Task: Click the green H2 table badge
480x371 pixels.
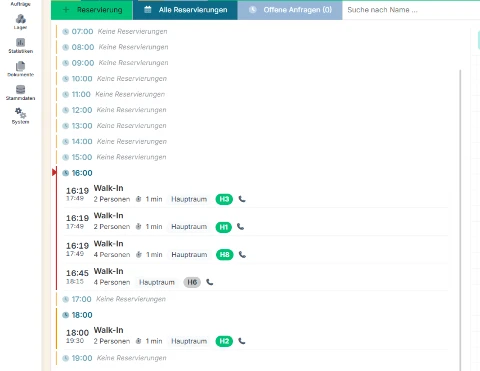Action: [x=224, y=341]
